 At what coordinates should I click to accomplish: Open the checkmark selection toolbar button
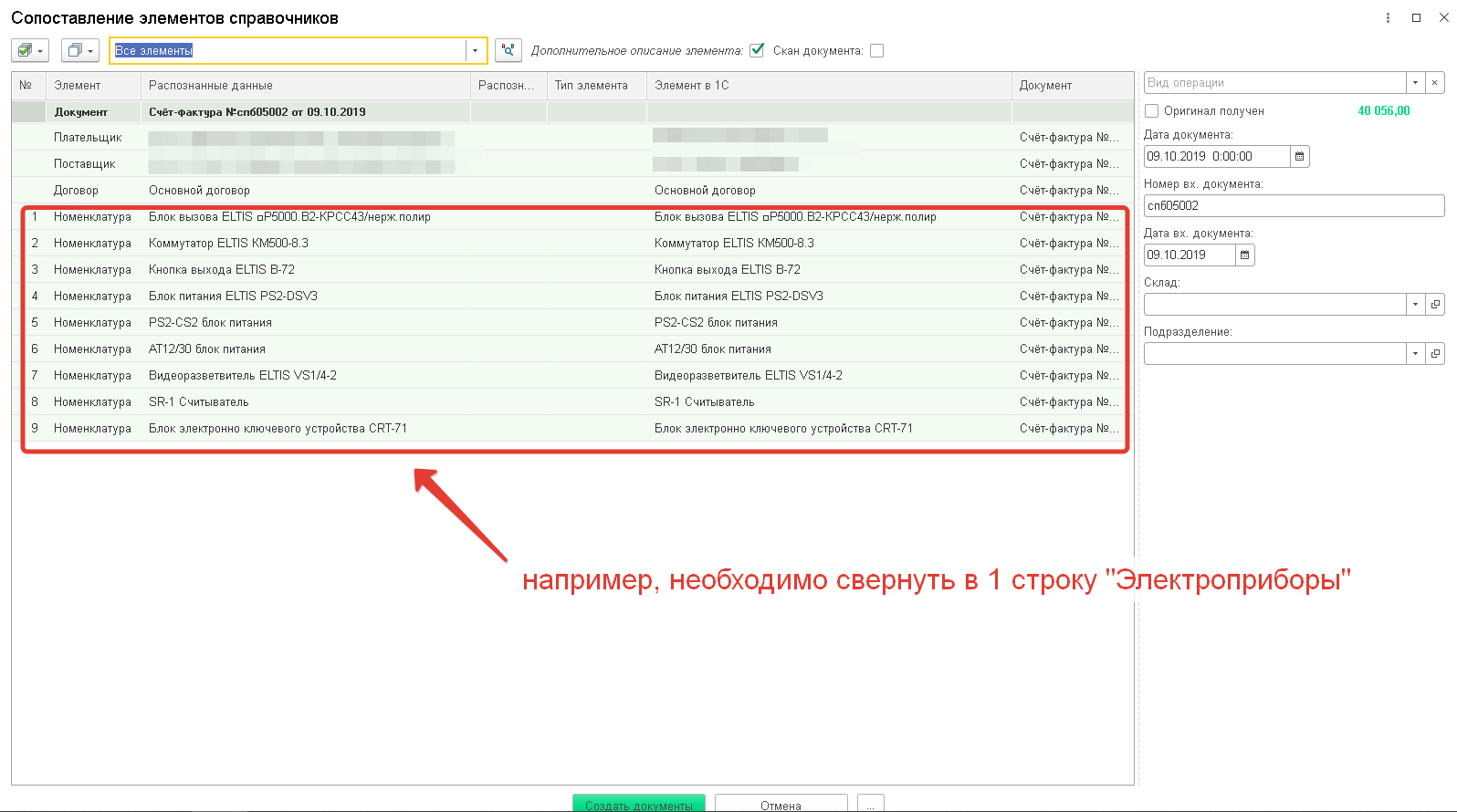tap(30, 50)
